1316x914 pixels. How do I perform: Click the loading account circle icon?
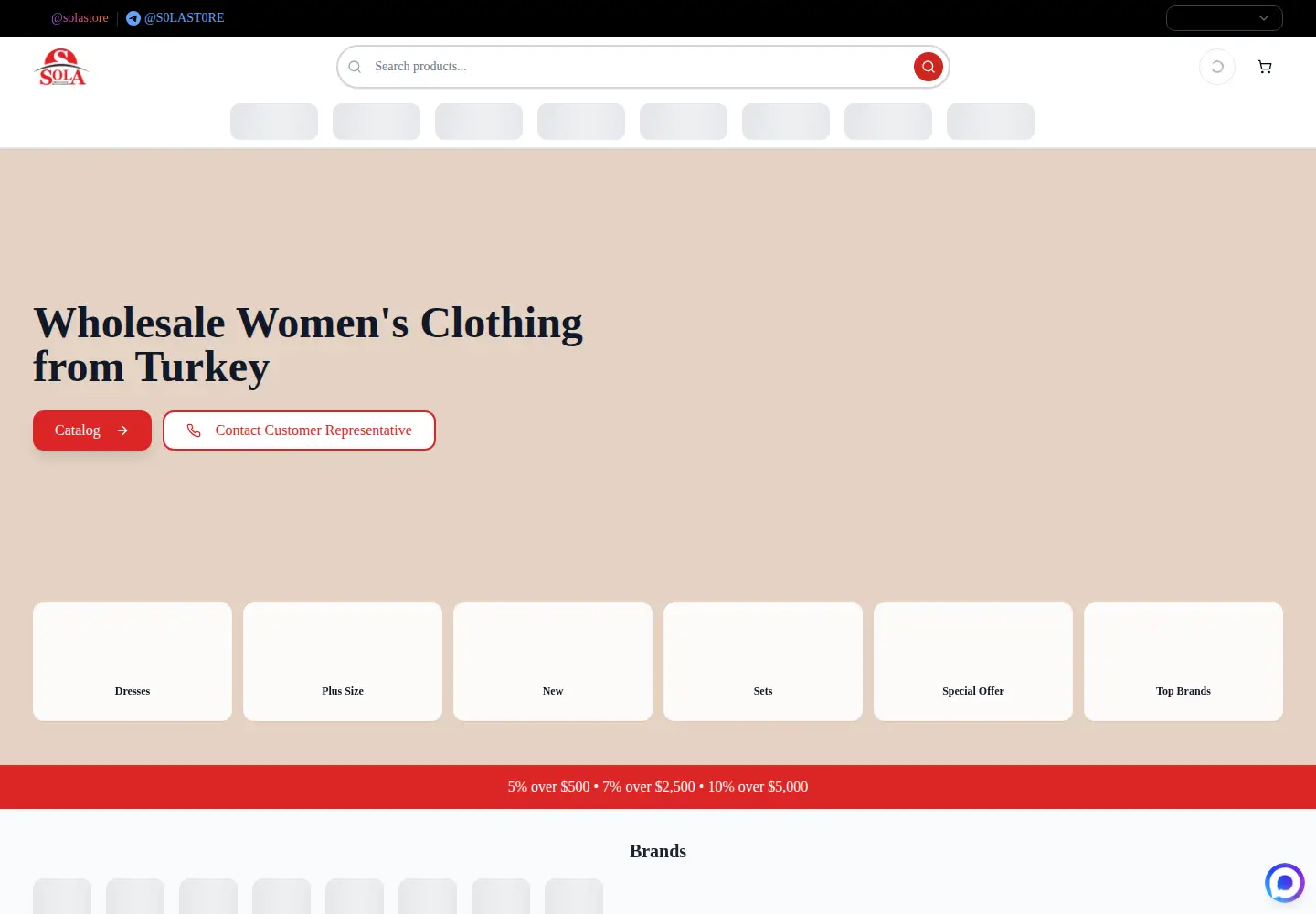pos(1217,67)
